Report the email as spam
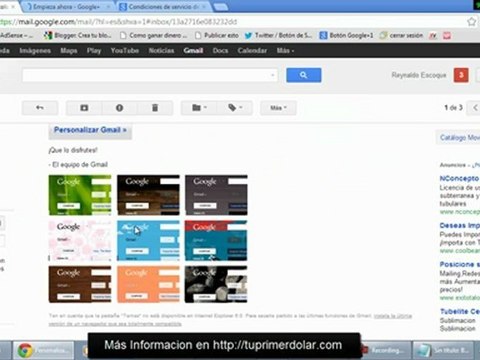 point(119,108)
